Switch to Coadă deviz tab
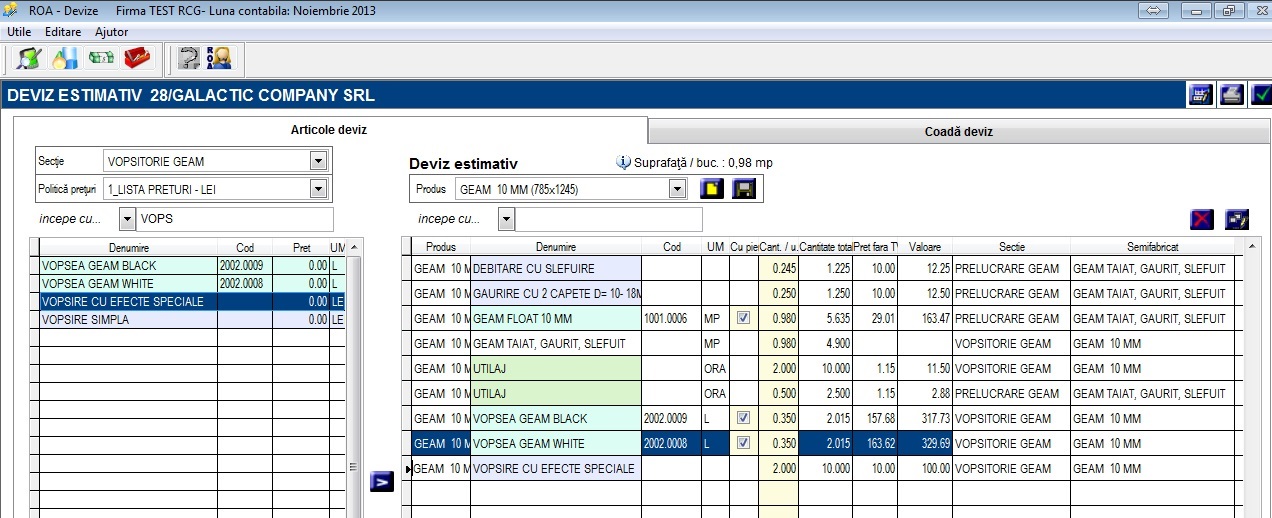The image size is (1272, 518). [x=958, y=131]
